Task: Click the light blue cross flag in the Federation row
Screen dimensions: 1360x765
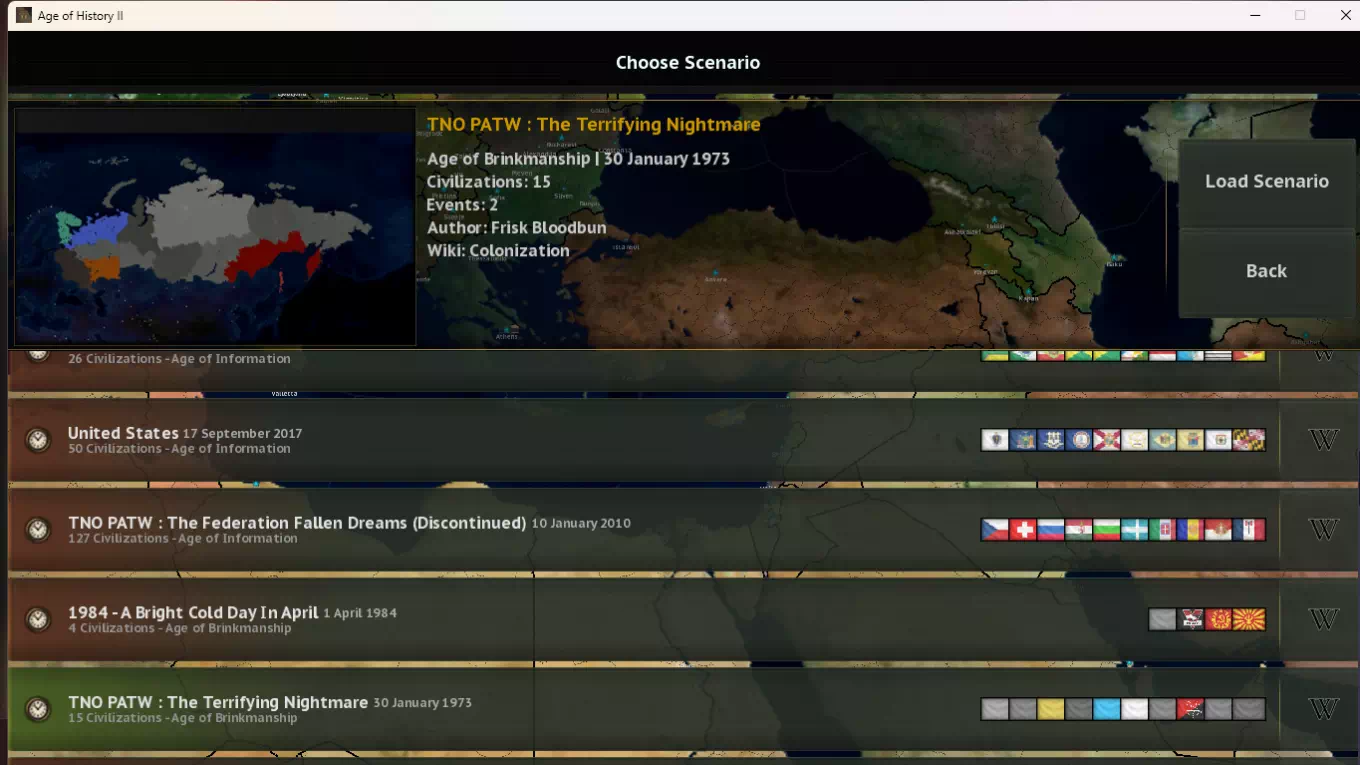Action: point(1135,530)
